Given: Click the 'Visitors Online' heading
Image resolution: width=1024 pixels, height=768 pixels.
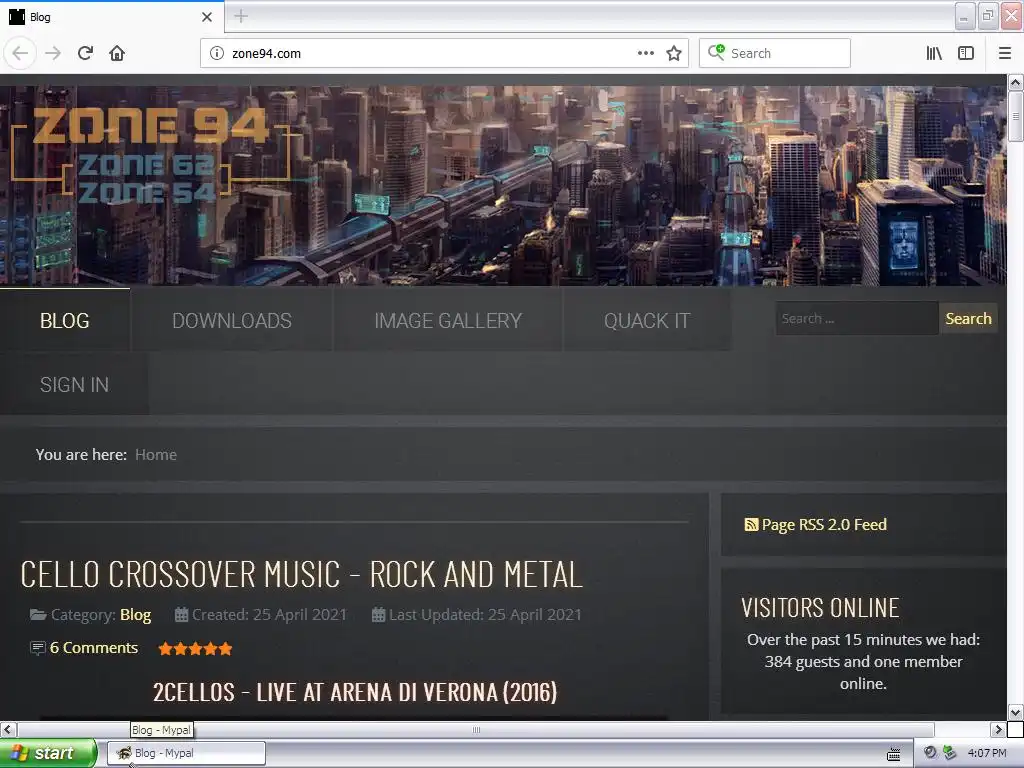Looking at the screenshot, I should [x=820, y=608].
